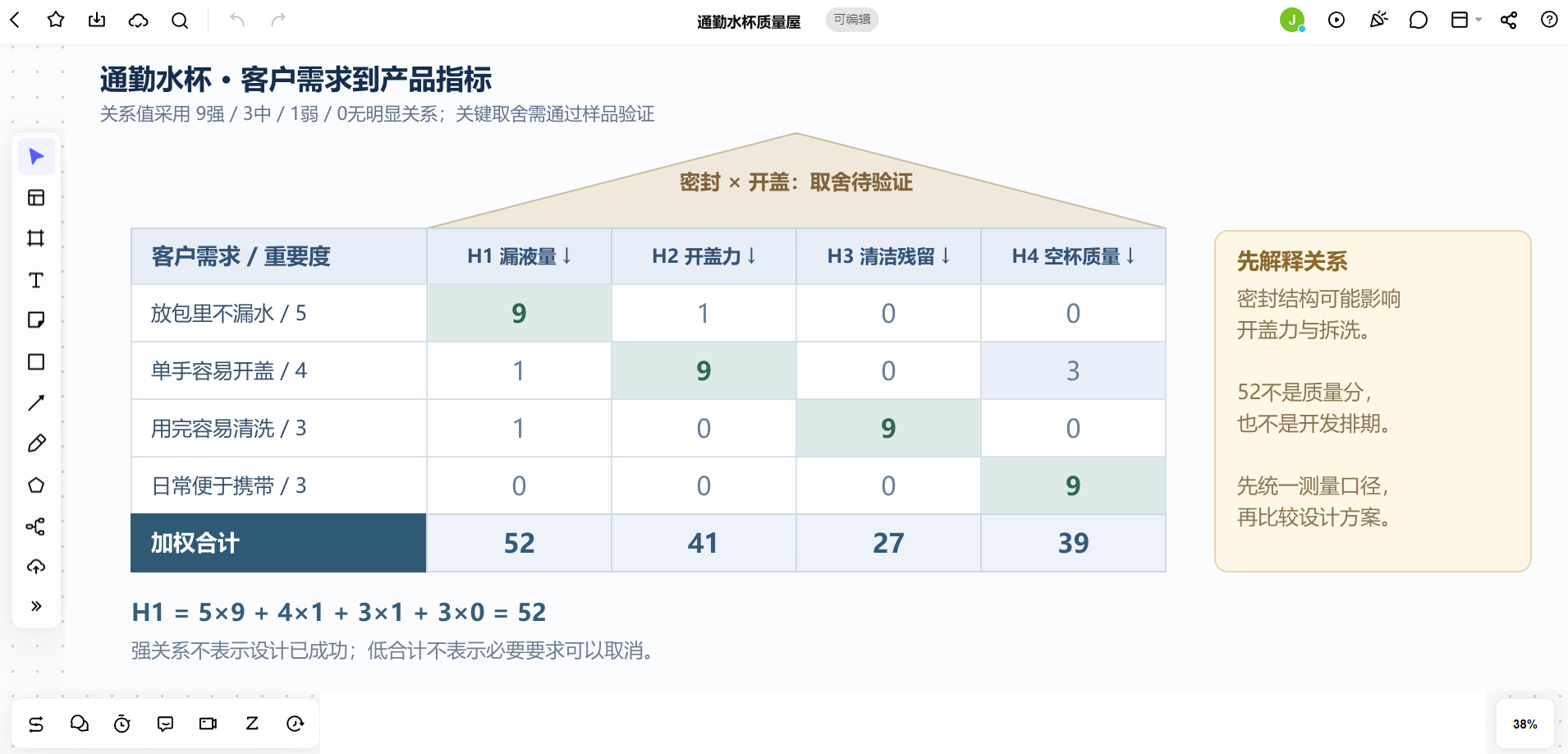Click the 先解释关系 note card heading
1568x754 pixels.
pyautogui.click(x=1292, y=261)
